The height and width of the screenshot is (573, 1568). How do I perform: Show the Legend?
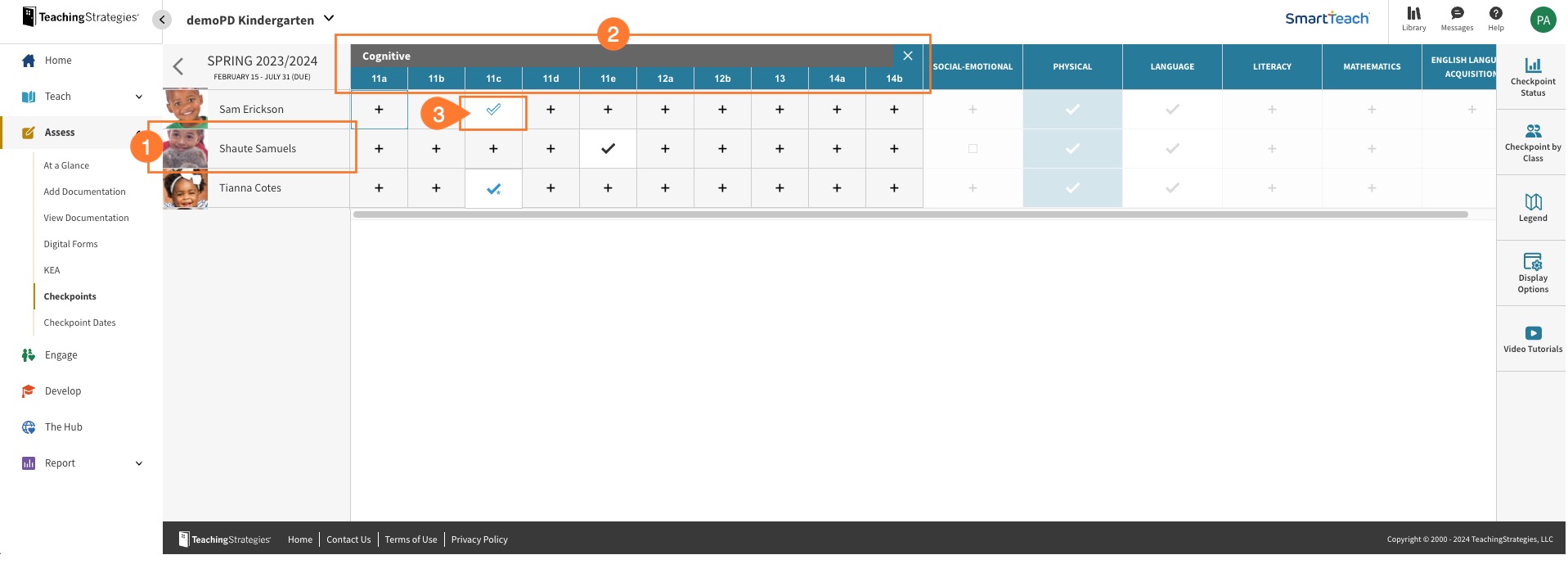click(1532, 207)
